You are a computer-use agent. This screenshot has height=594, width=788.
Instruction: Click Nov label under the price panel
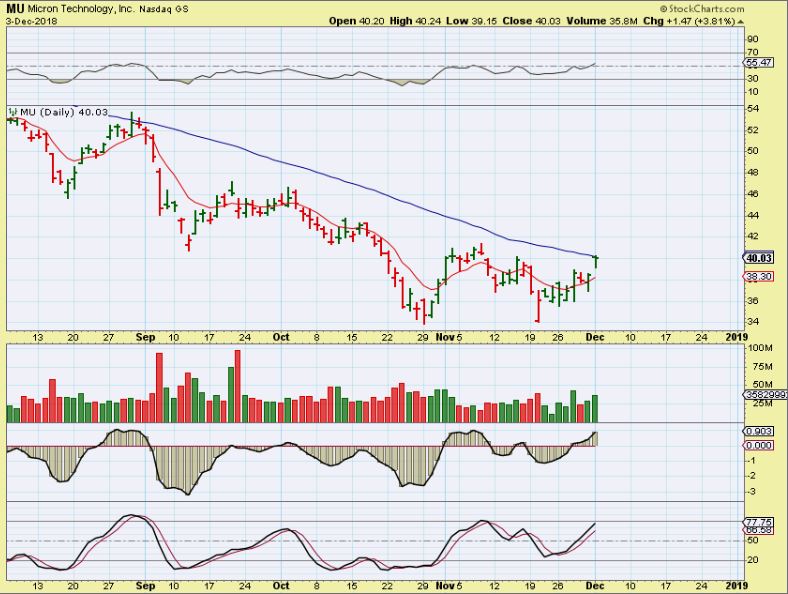[x=445, y=337]
